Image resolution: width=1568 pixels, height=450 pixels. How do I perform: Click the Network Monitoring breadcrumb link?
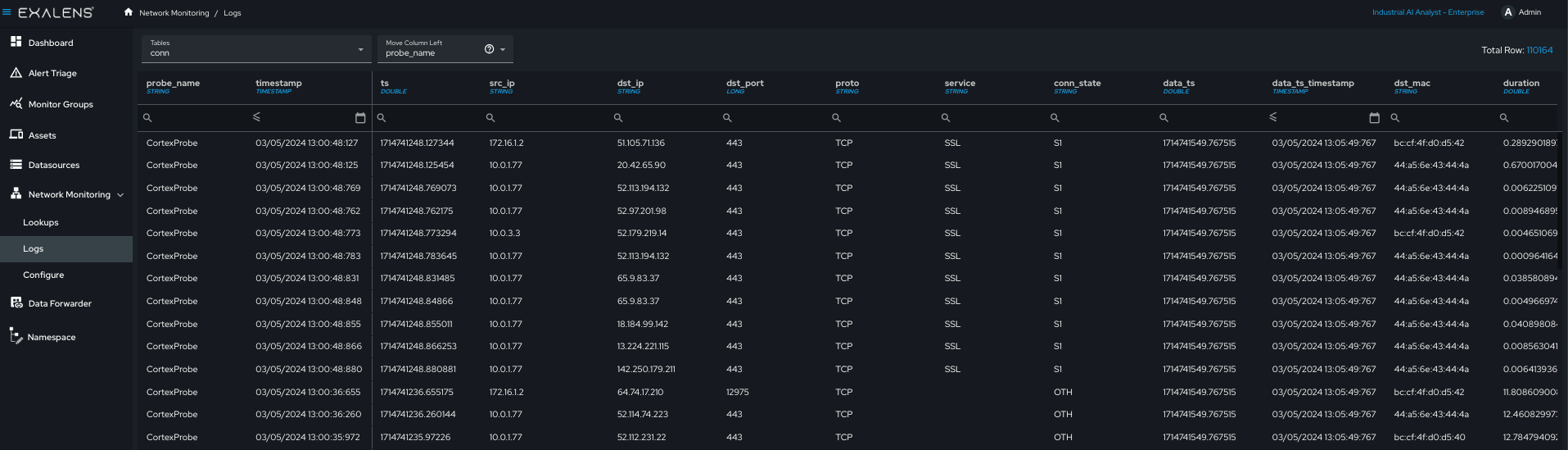point(174,13)
